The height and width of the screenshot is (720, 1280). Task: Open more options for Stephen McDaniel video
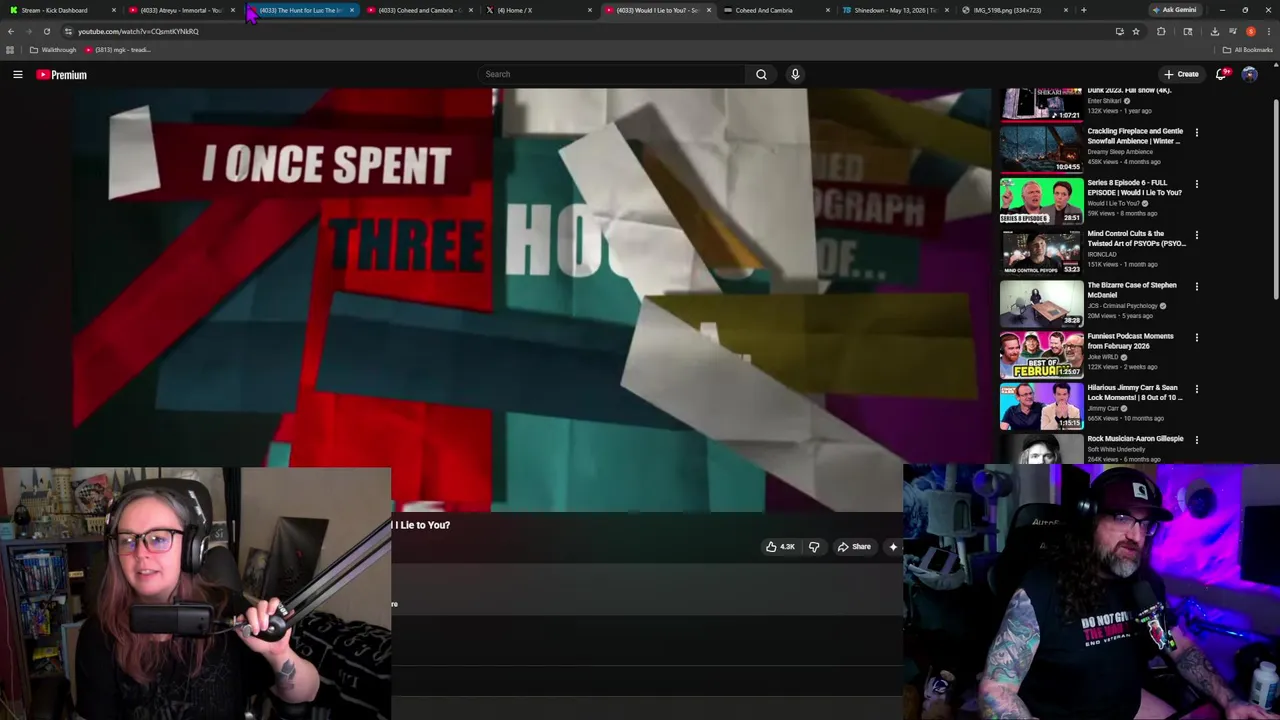(1196, 286)
